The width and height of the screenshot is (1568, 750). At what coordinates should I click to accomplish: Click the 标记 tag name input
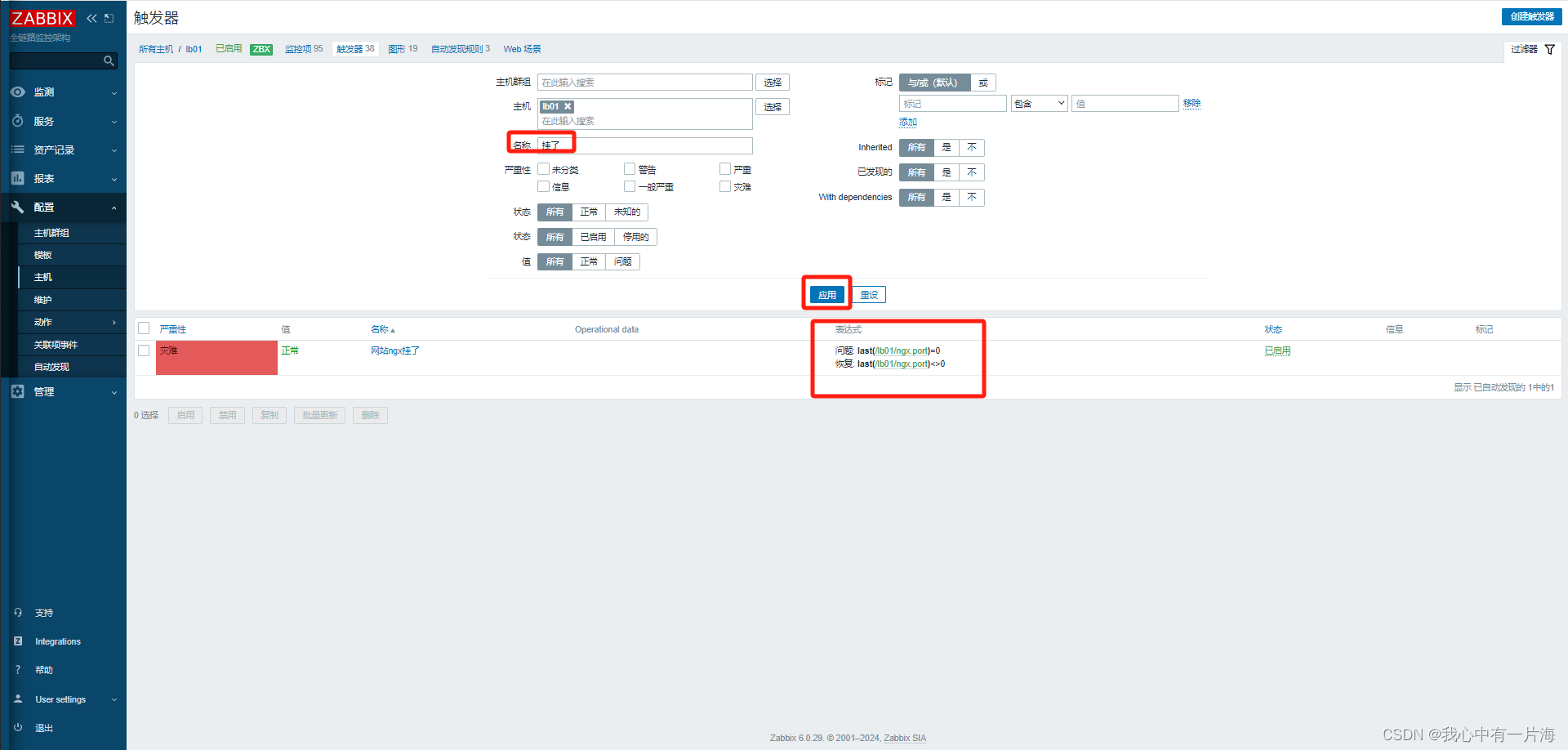(x=953, y=104)
